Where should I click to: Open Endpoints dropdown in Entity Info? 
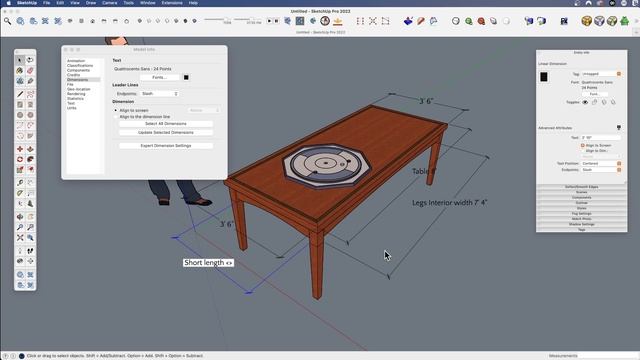click(601, 169)
